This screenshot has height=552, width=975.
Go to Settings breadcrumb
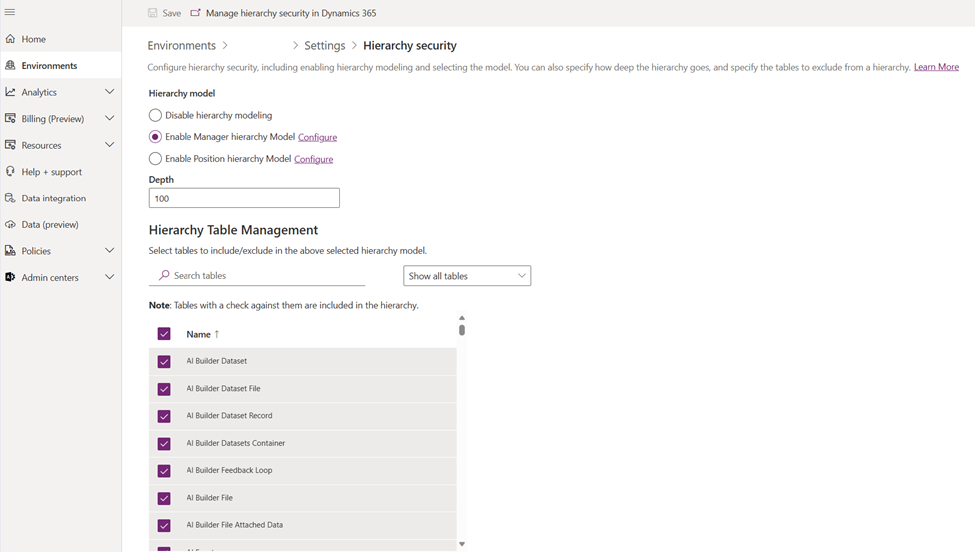pos(325,46)
